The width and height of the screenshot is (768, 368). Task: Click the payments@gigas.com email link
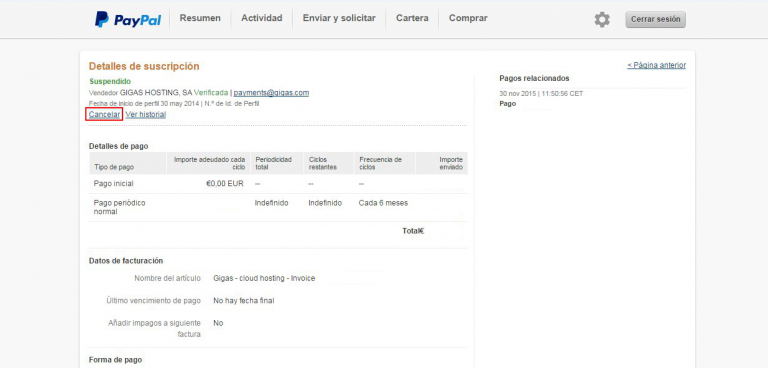[x=271, y=93]
